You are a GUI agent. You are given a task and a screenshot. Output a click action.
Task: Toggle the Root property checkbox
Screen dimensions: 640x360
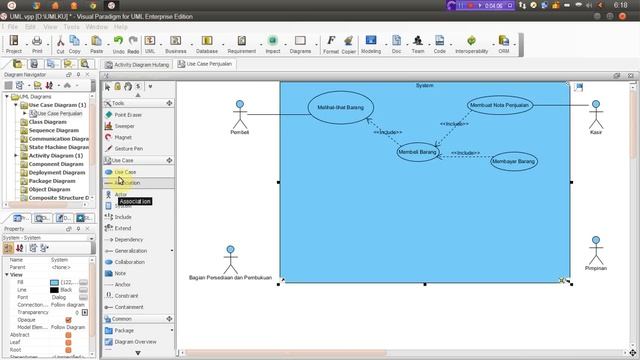pyautogui.click(x=68, y=350)
